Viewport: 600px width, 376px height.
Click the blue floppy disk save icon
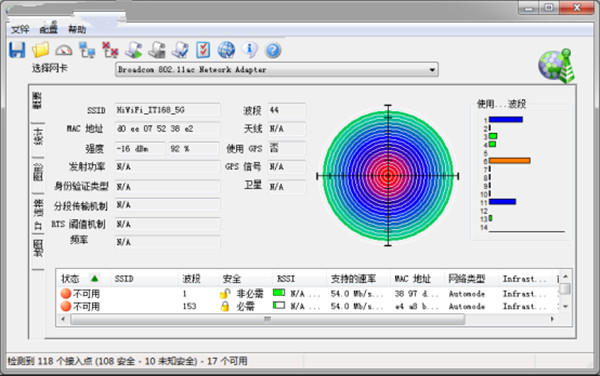(x=17, y=50)
